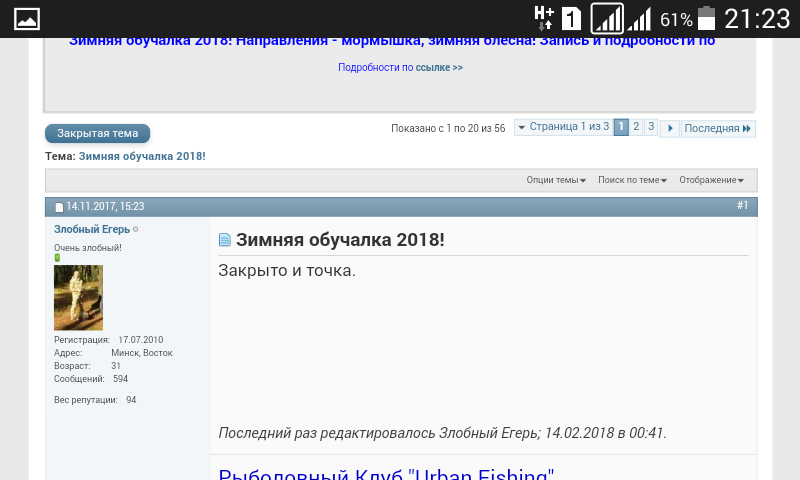Open the 'Опции темы' dropdown menu

556,180
